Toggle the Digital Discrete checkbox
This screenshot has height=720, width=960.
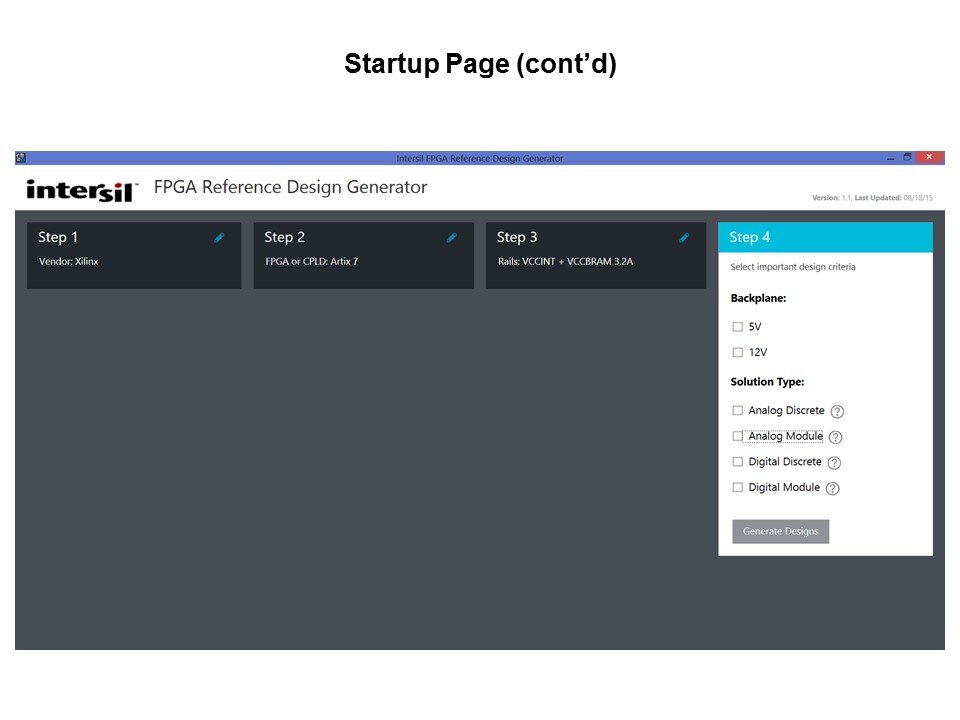tap(738, 462)
